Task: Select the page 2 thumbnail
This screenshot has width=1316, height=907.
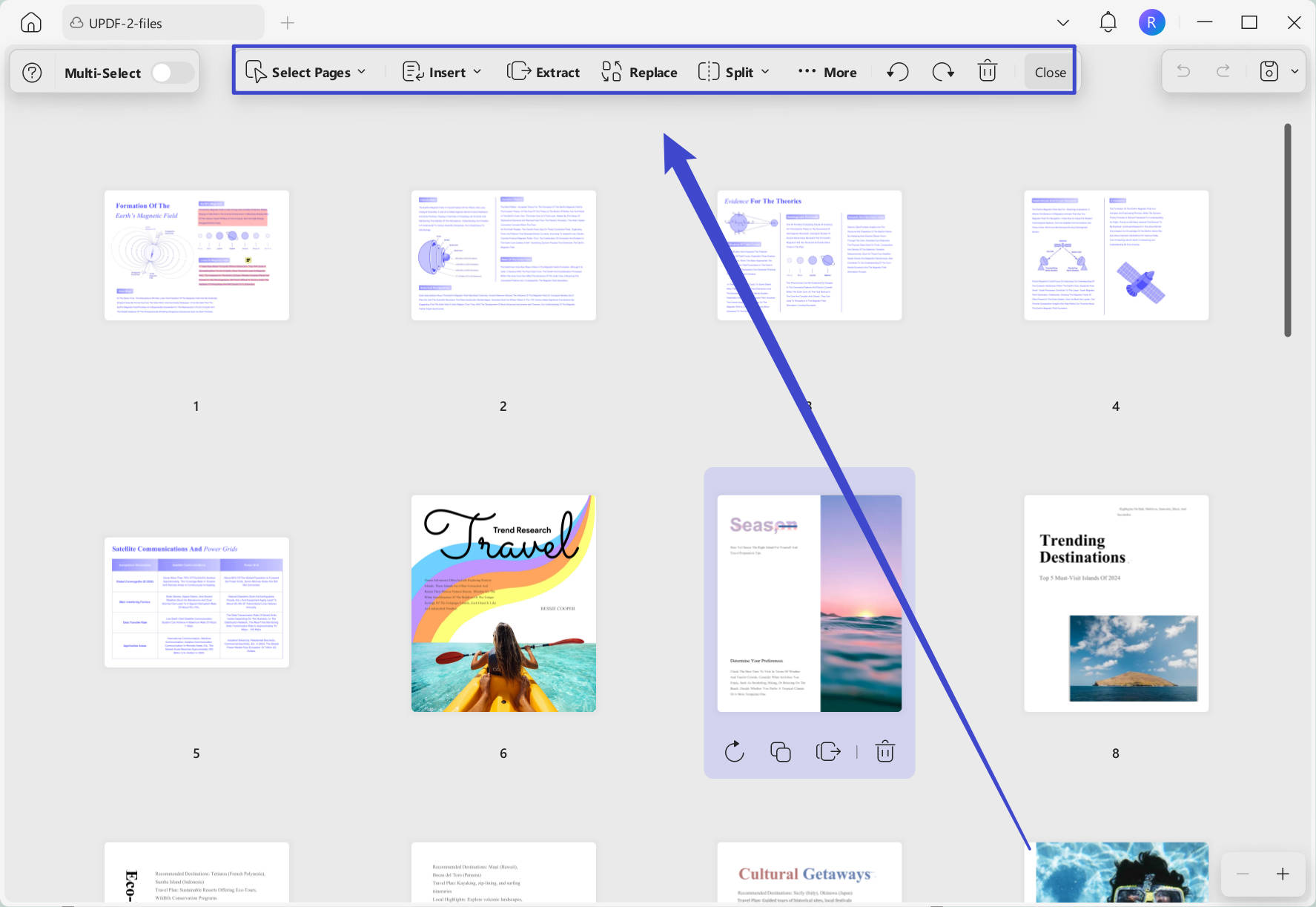Action: pos(503,255)
